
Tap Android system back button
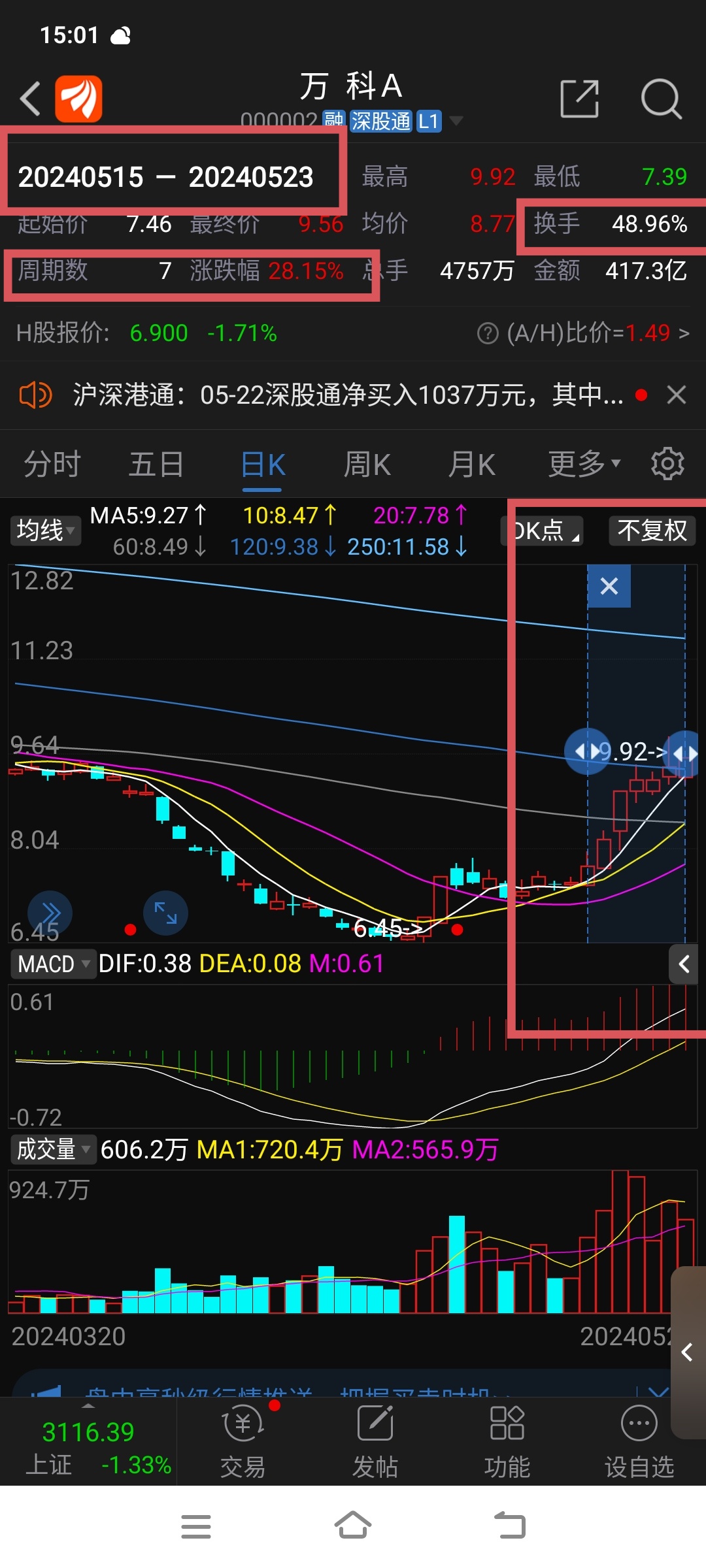(x=509, y=1526)
